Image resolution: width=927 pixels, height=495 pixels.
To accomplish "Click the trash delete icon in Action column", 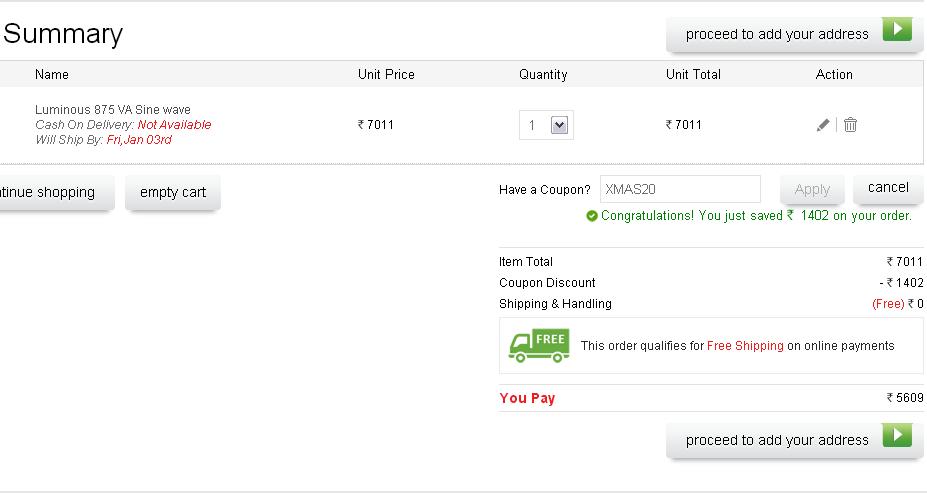I will (x=850, y=125).
